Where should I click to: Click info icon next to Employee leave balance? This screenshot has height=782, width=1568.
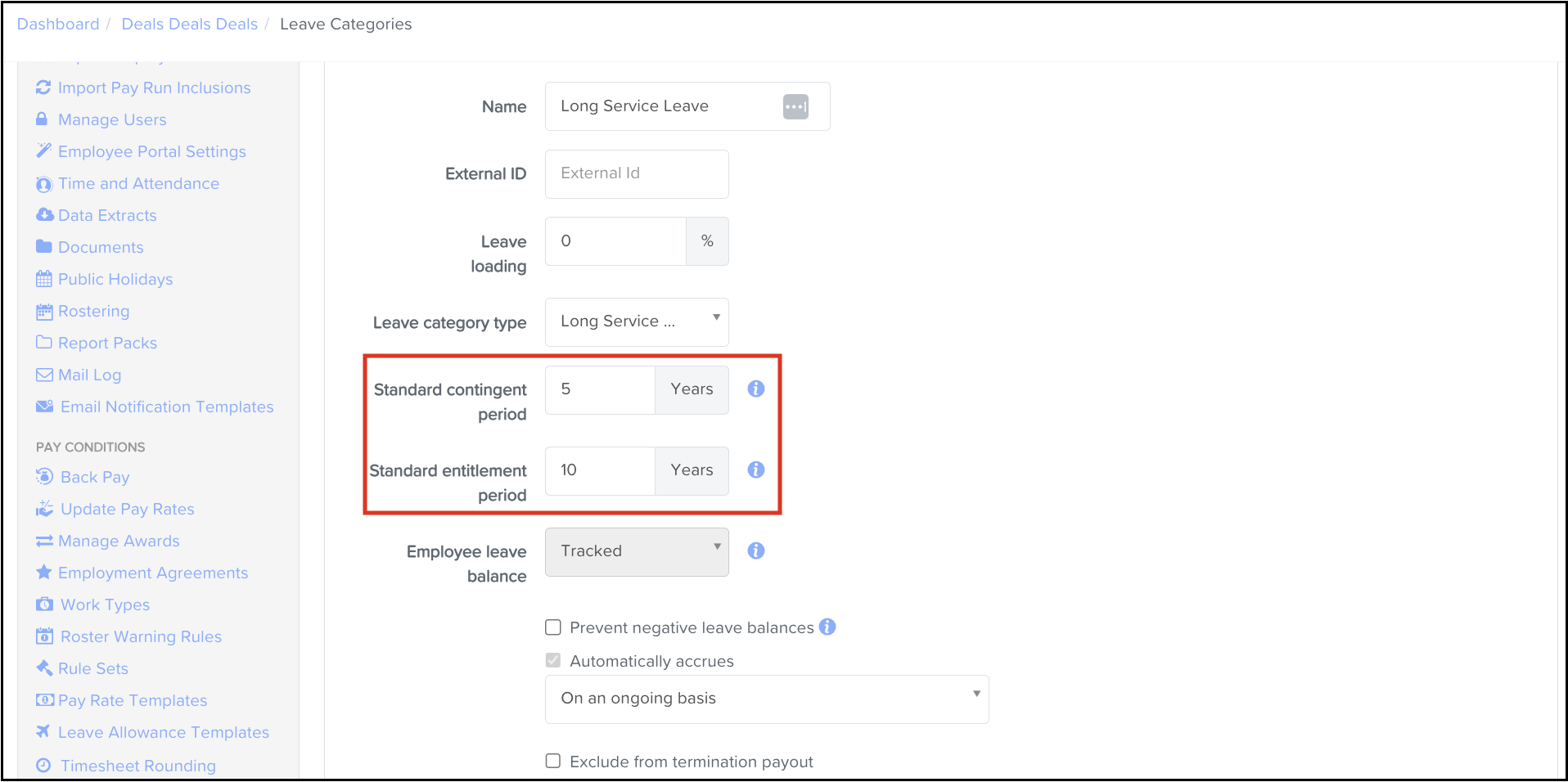[755, 551]
